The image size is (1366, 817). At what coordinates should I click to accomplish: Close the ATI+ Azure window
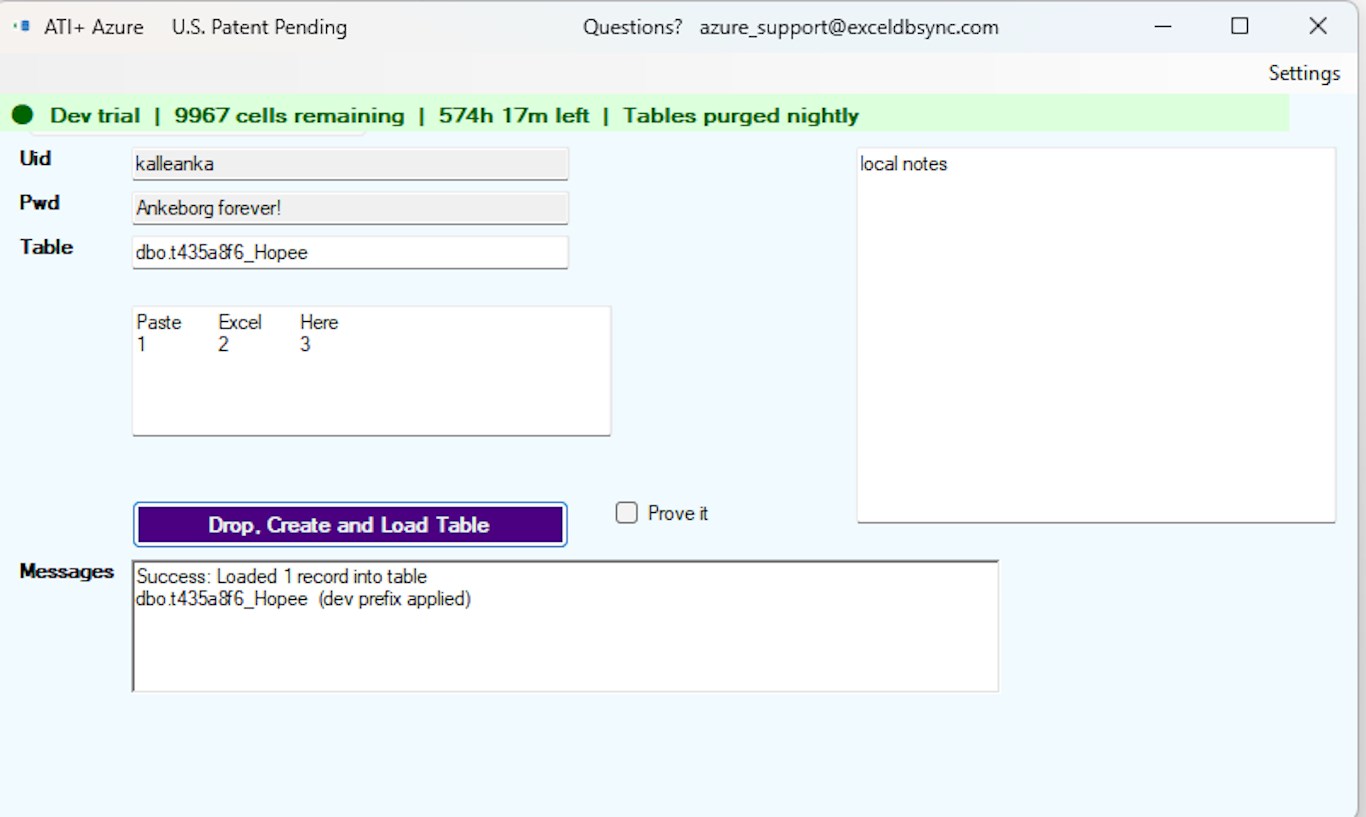(1318, 27)
